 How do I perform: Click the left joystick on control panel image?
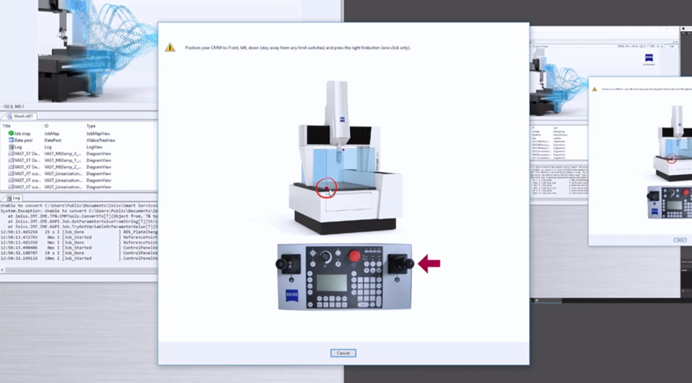pos(288,264)
